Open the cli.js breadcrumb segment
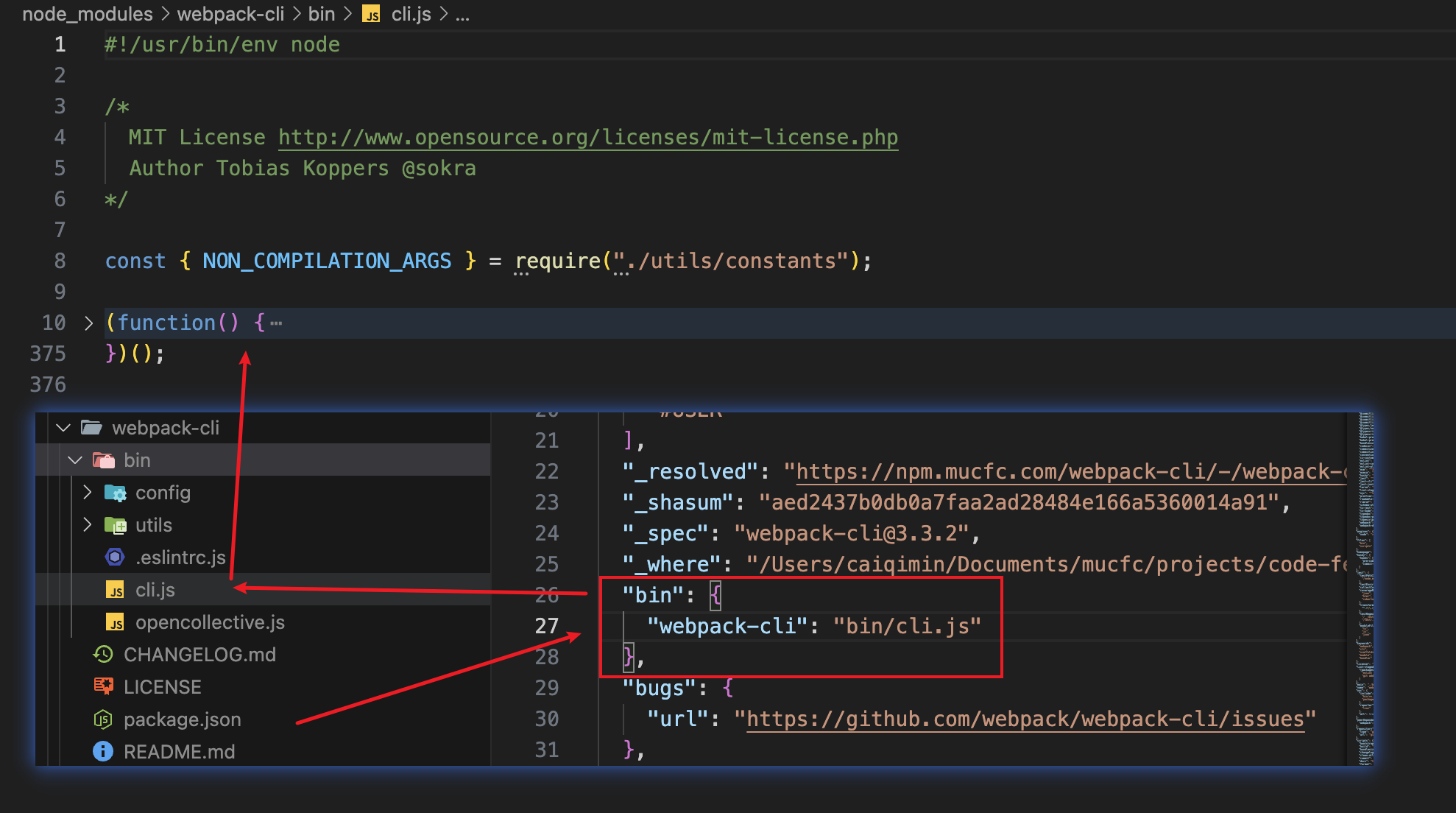1456x813 pixels. (411, 14)
